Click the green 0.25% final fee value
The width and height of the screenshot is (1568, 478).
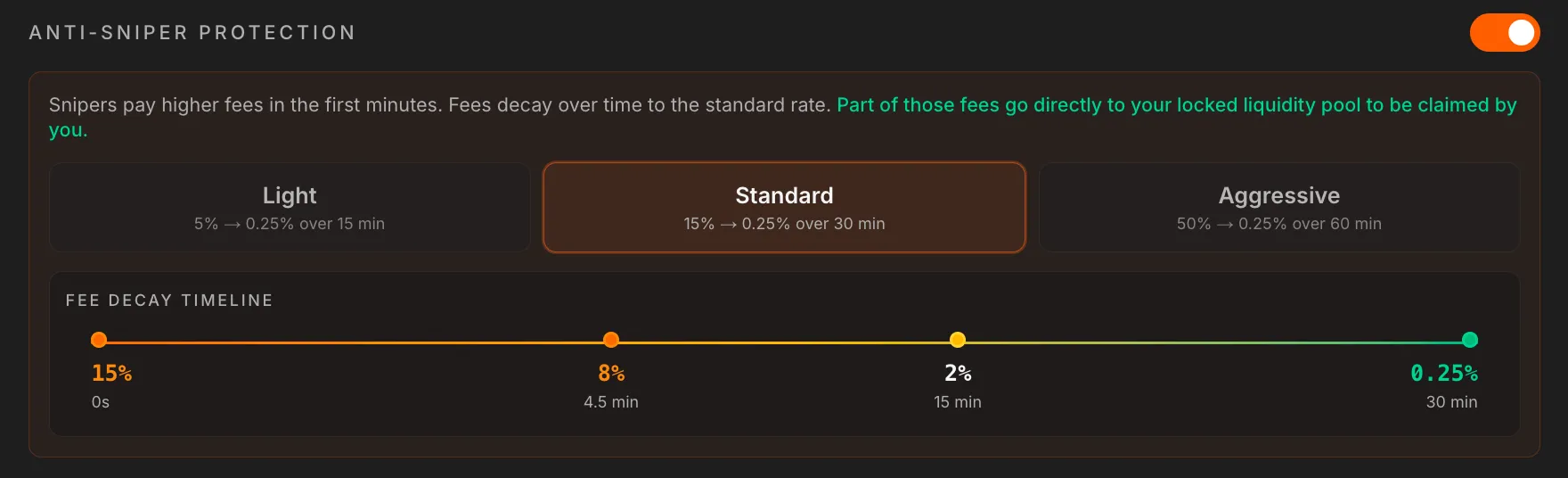(x=1443, y=373)
